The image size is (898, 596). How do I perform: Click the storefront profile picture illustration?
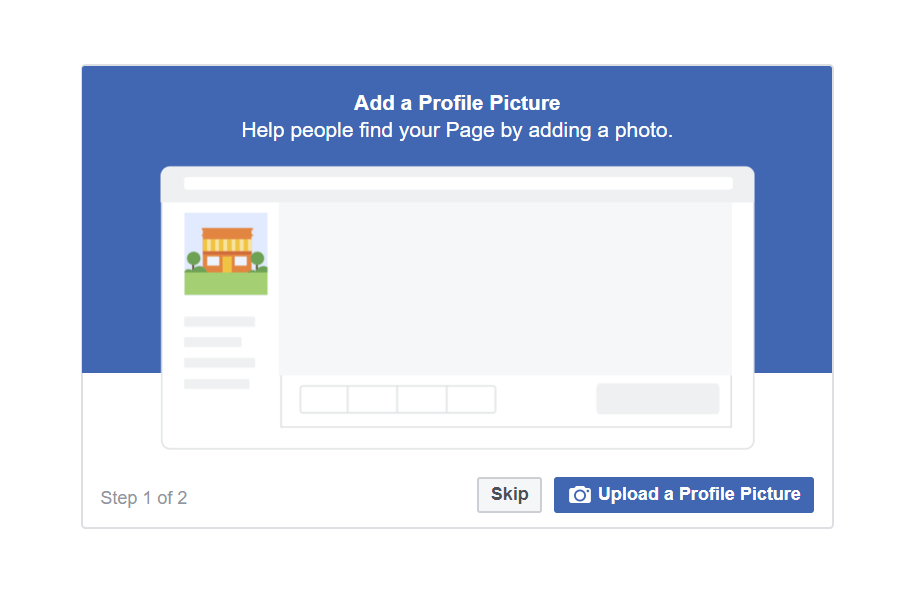tap(226, 254)
